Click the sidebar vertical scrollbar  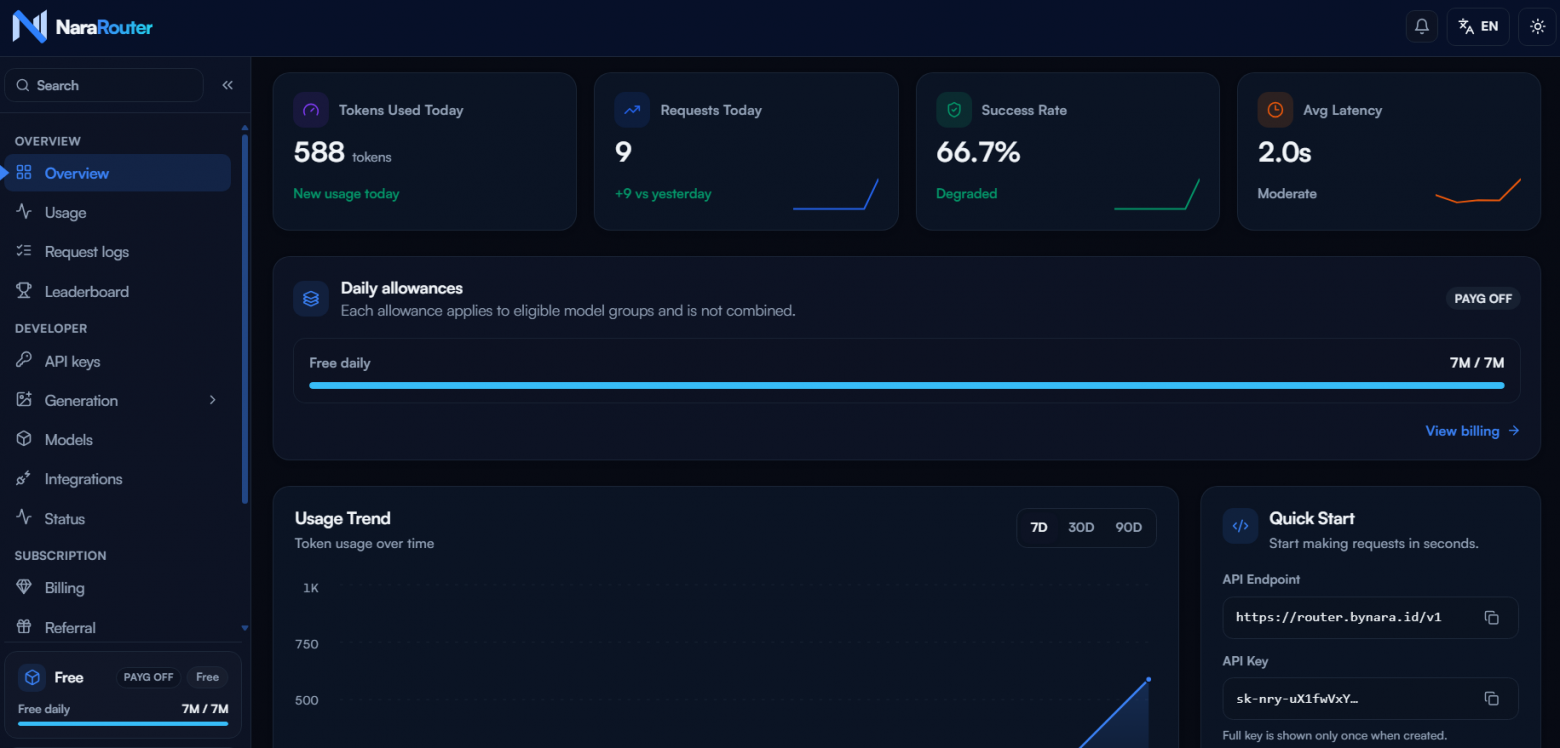(x=245, y=317)
